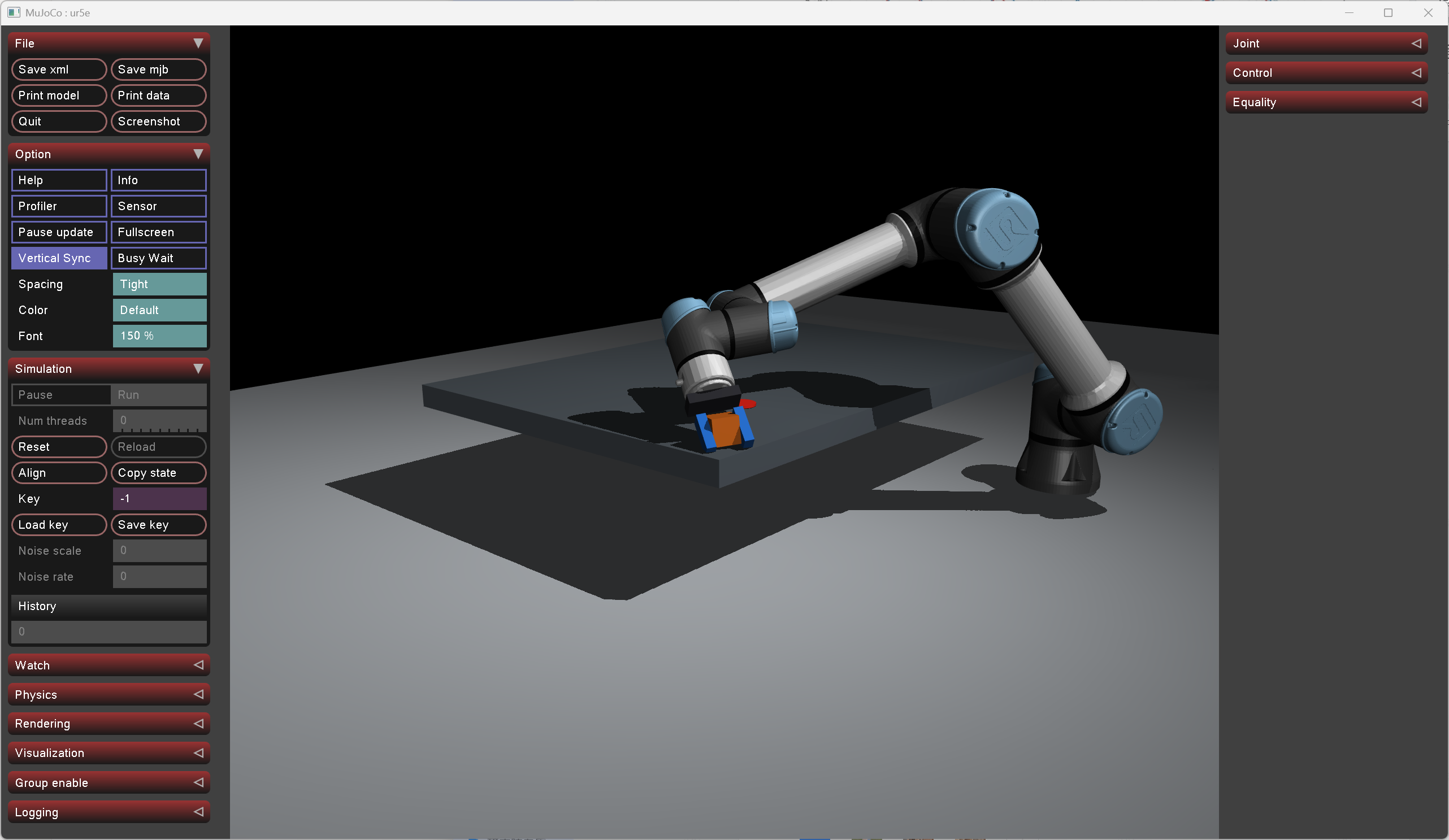1449x840 pixels.
Task: Expand the Logging section
Action: click(x=109, y=812)
